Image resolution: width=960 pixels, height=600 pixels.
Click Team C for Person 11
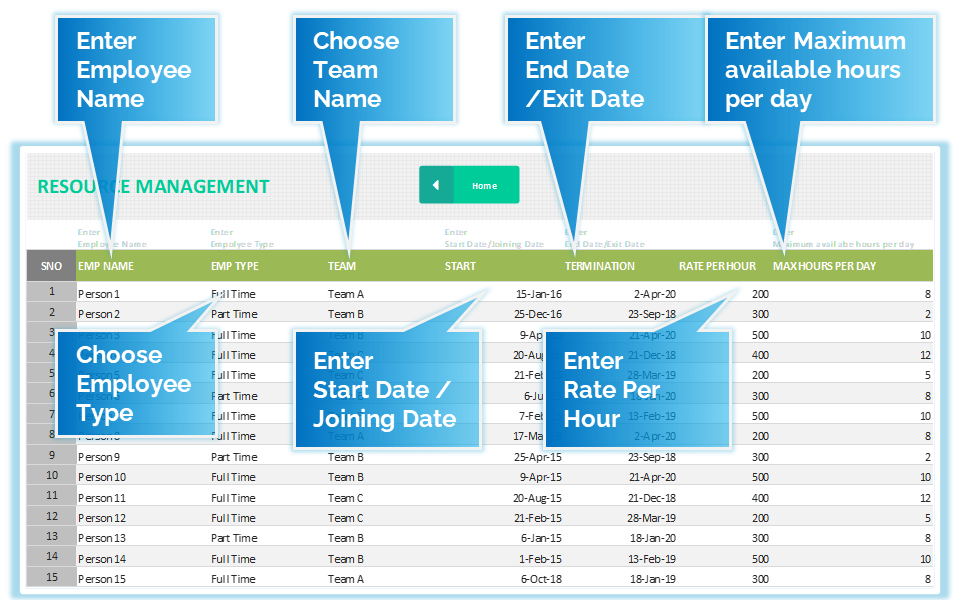[345, 498]
